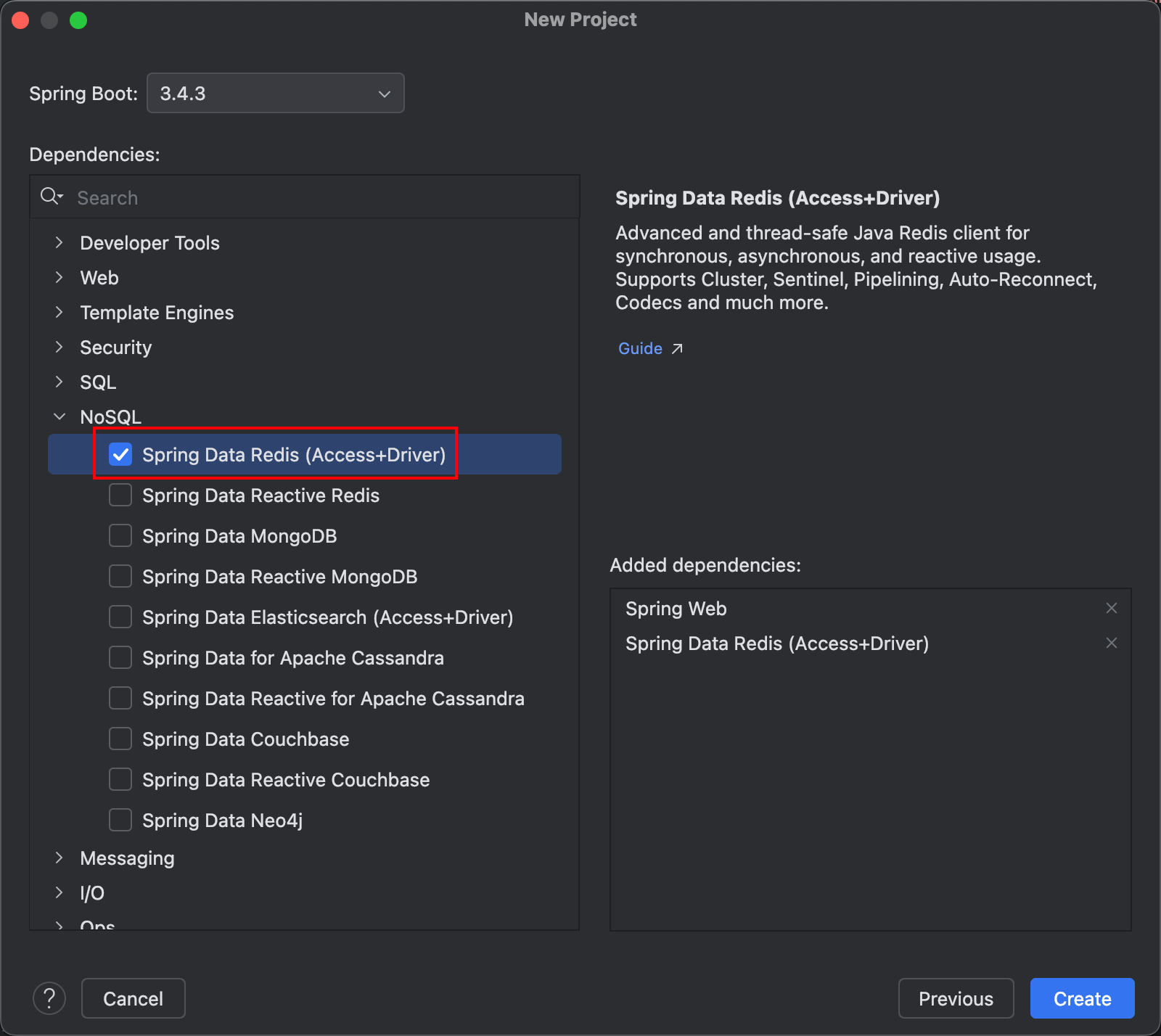
Task: Remove Spring Data Redis from added dependencies
Action: 1111,643
